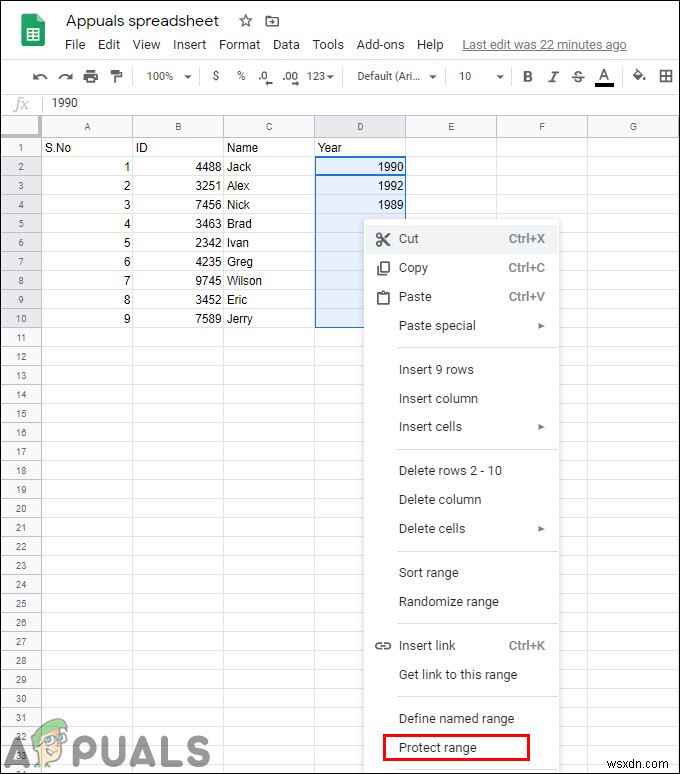Click the Print icon
This screenshot has height=774, width=680.
tap(91, 77)
